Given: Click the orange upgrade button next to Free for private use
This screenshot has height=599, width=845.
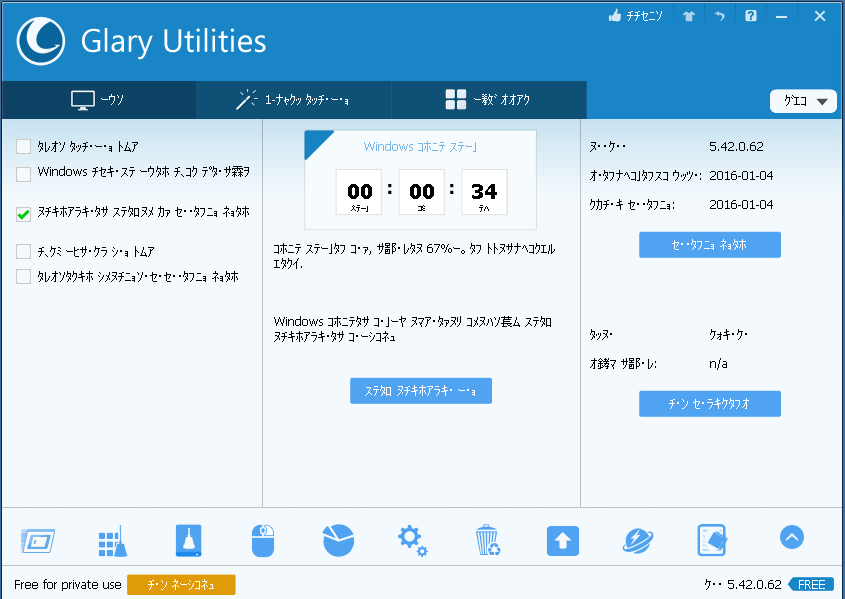Looking at the screenshot, I should click(x=181, y=585).
